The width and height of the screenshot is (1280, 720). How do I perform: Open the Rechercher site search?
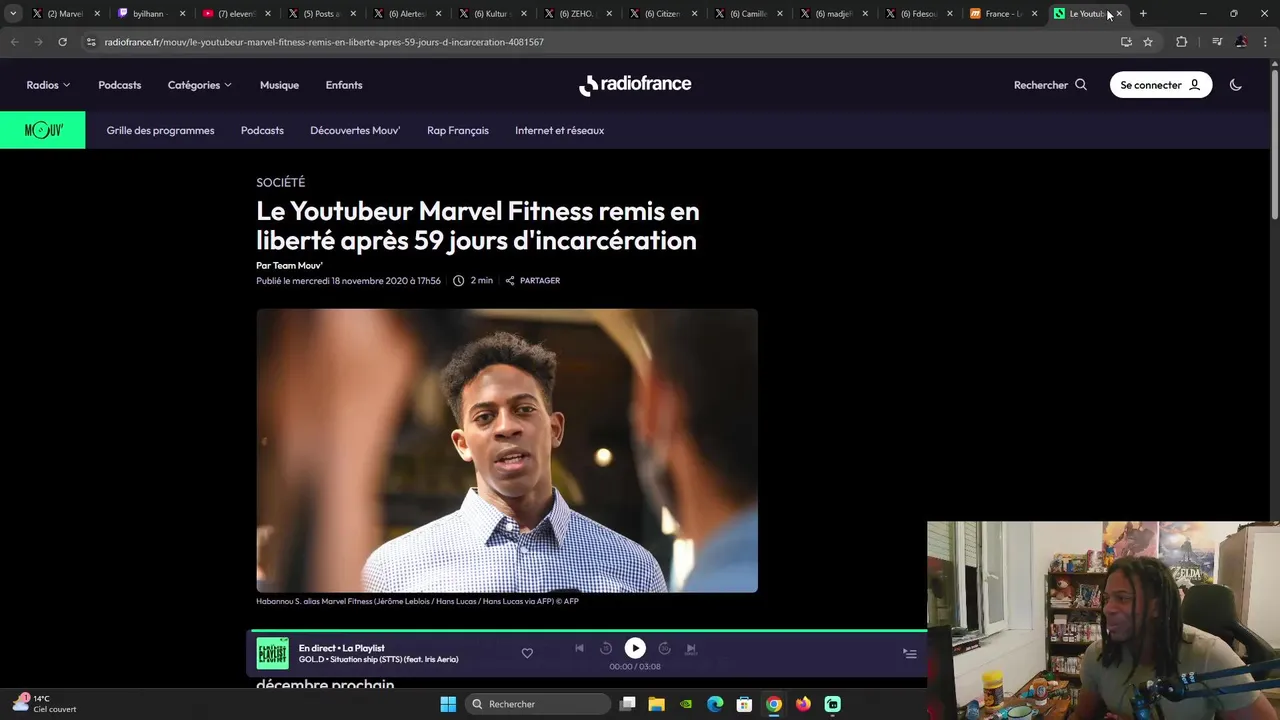click(1050, 85)
